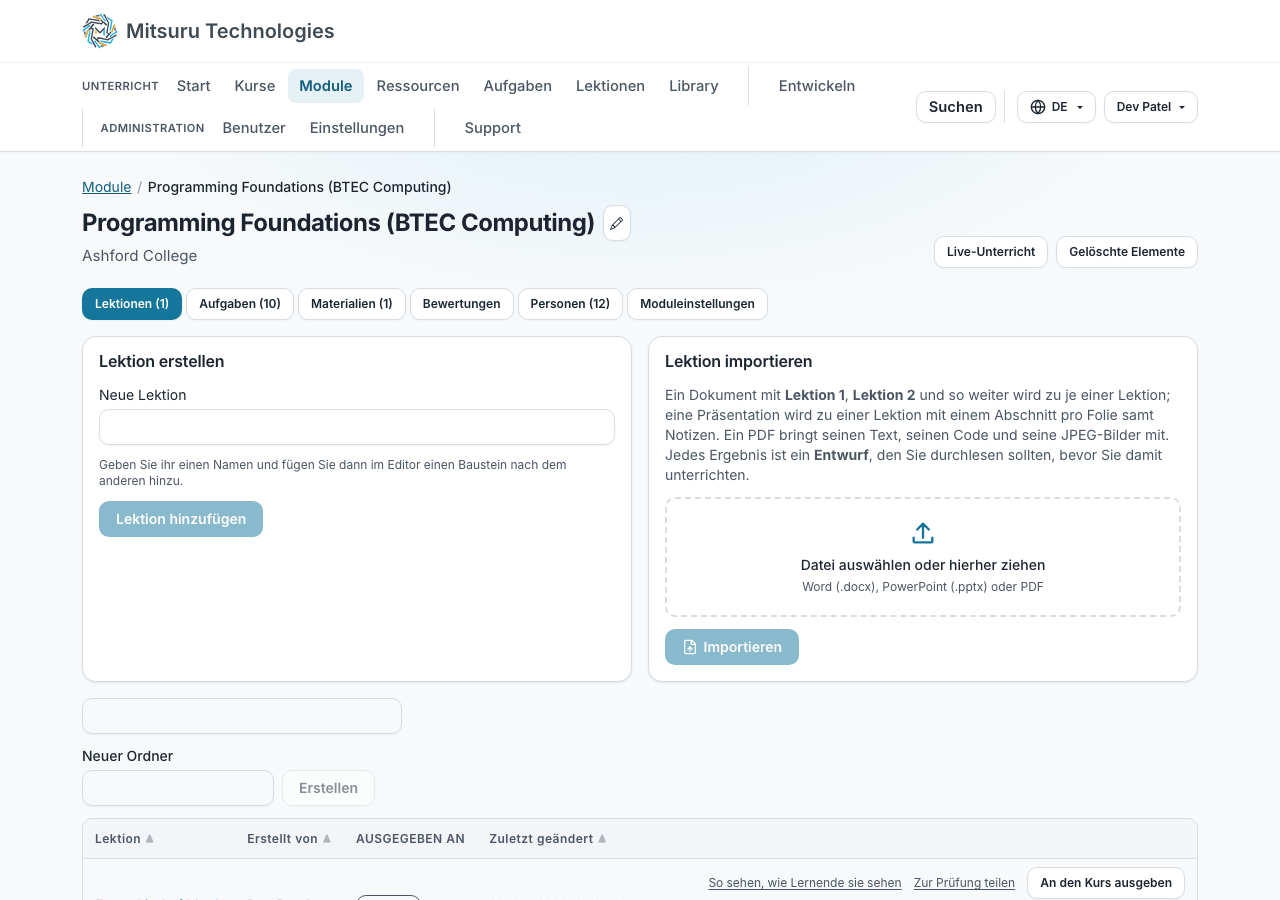Open the Support page

[493, 128]
